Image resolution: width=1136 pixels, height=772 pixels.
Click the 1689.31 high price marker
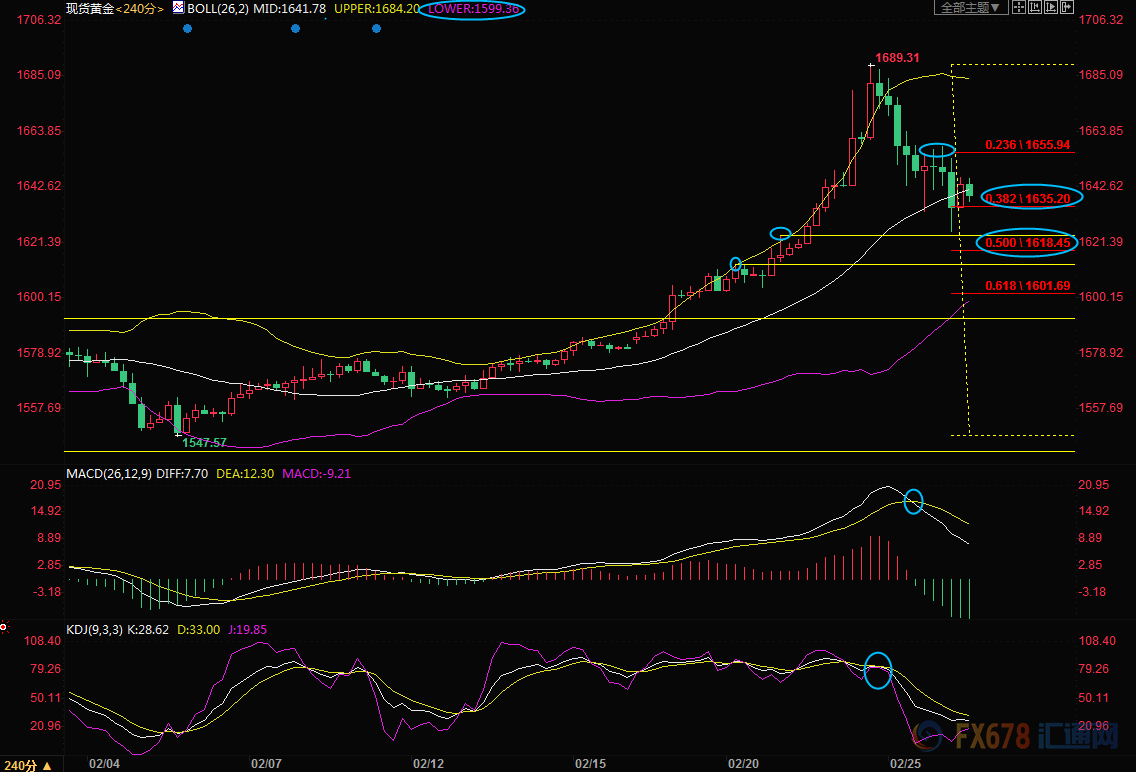[x=897, y=58]
